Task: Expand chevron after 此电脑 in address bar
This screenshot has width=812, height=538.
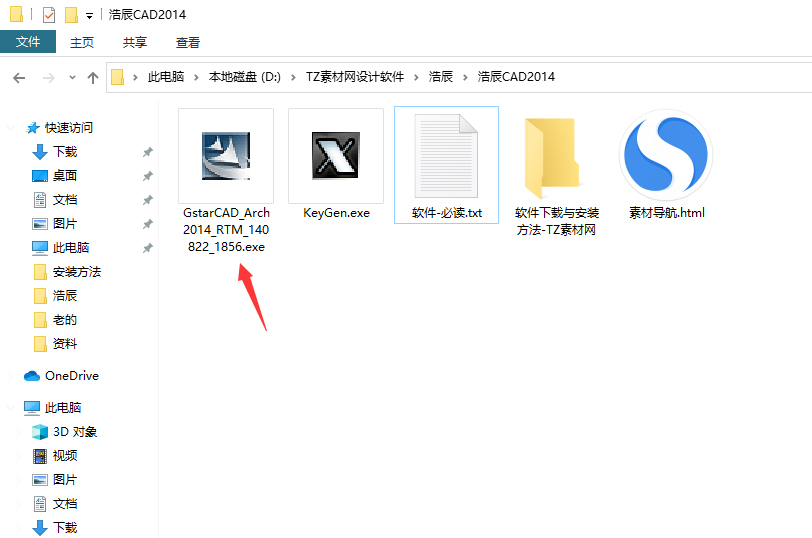Action: point(196,77)
